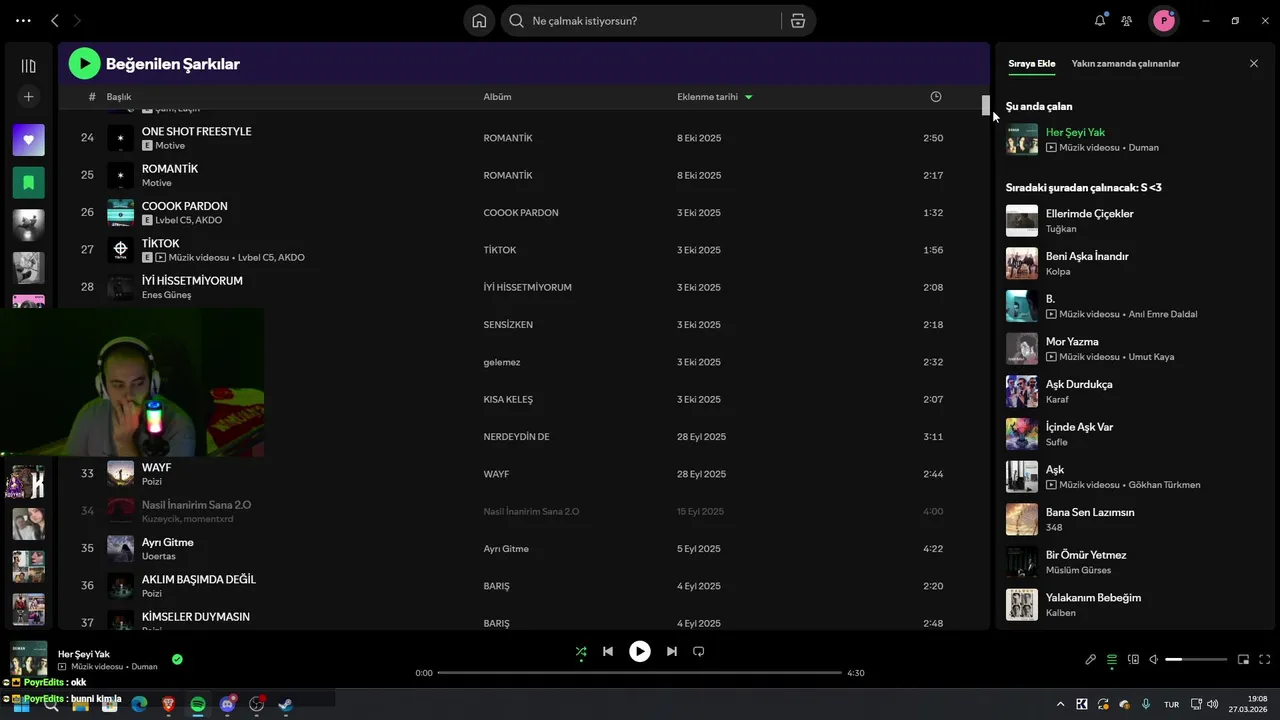Screen dimensions: 1280x720
Task: Open Connect to a device
Action: click(1133, 659)
